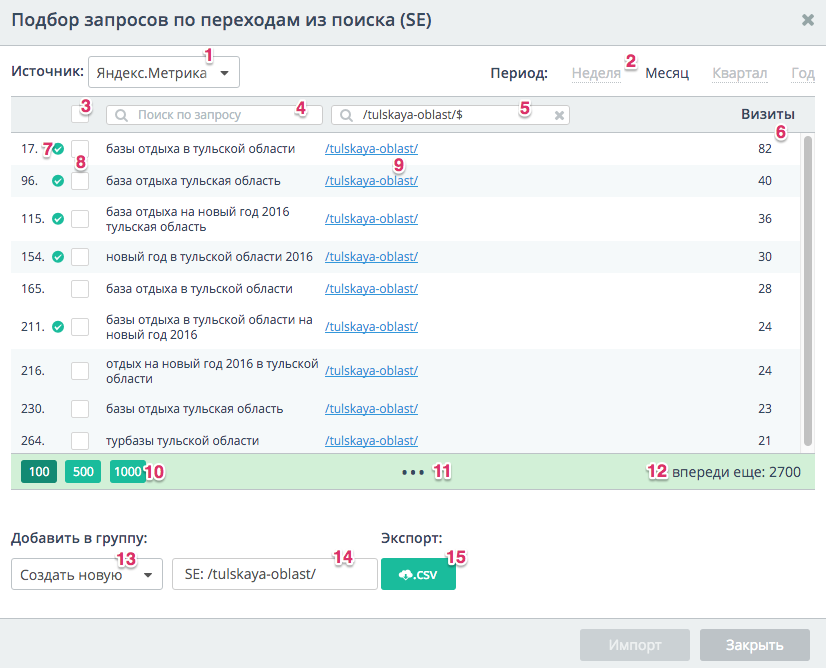This screenshot has width=826, height=668.
Task: Click the three dots load more icon
Action: (x=413, y=472)
